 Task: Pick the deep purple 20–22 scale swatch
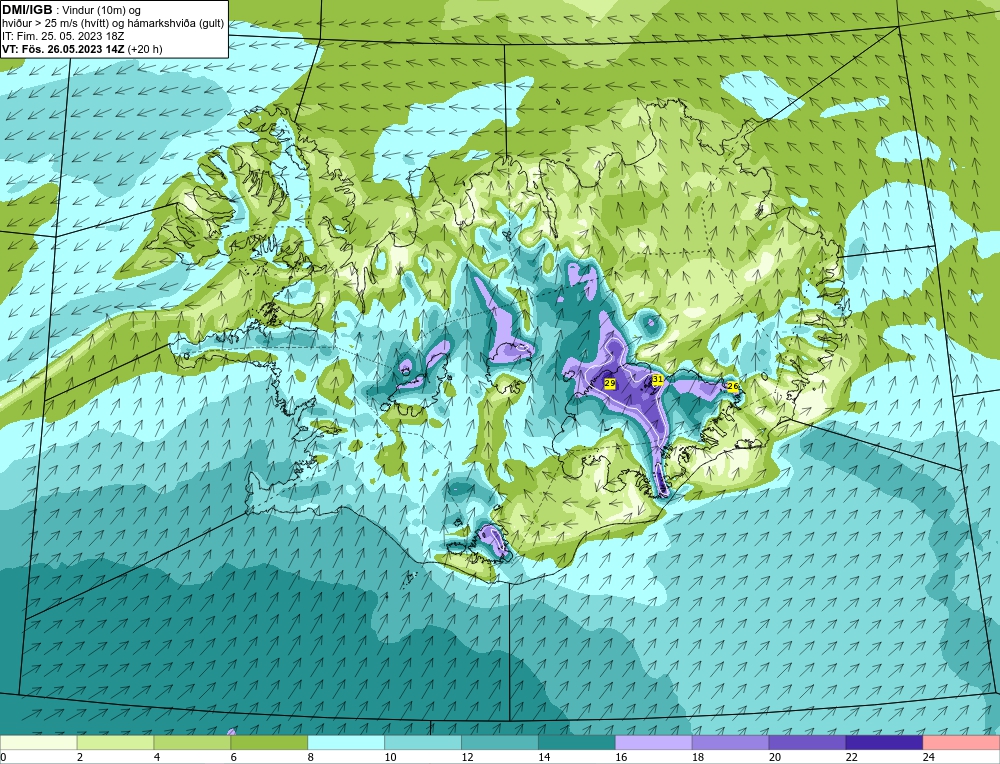(807, 742)
